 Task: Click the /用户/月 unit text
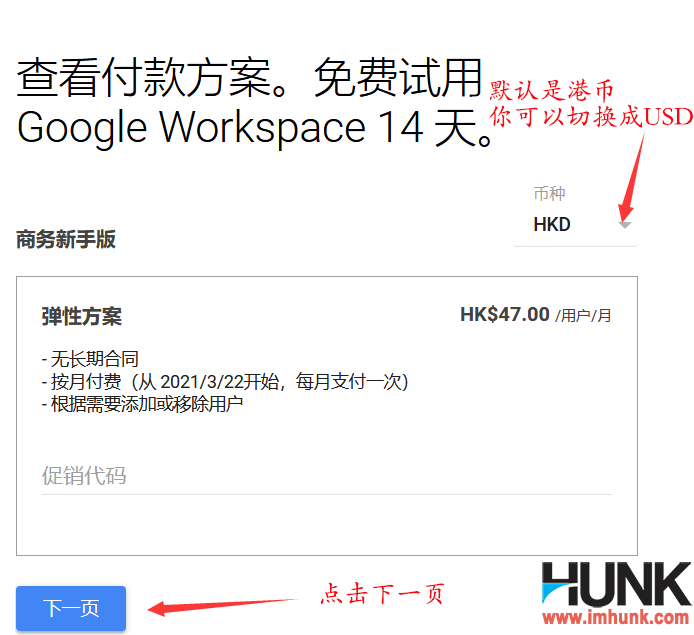583,316
